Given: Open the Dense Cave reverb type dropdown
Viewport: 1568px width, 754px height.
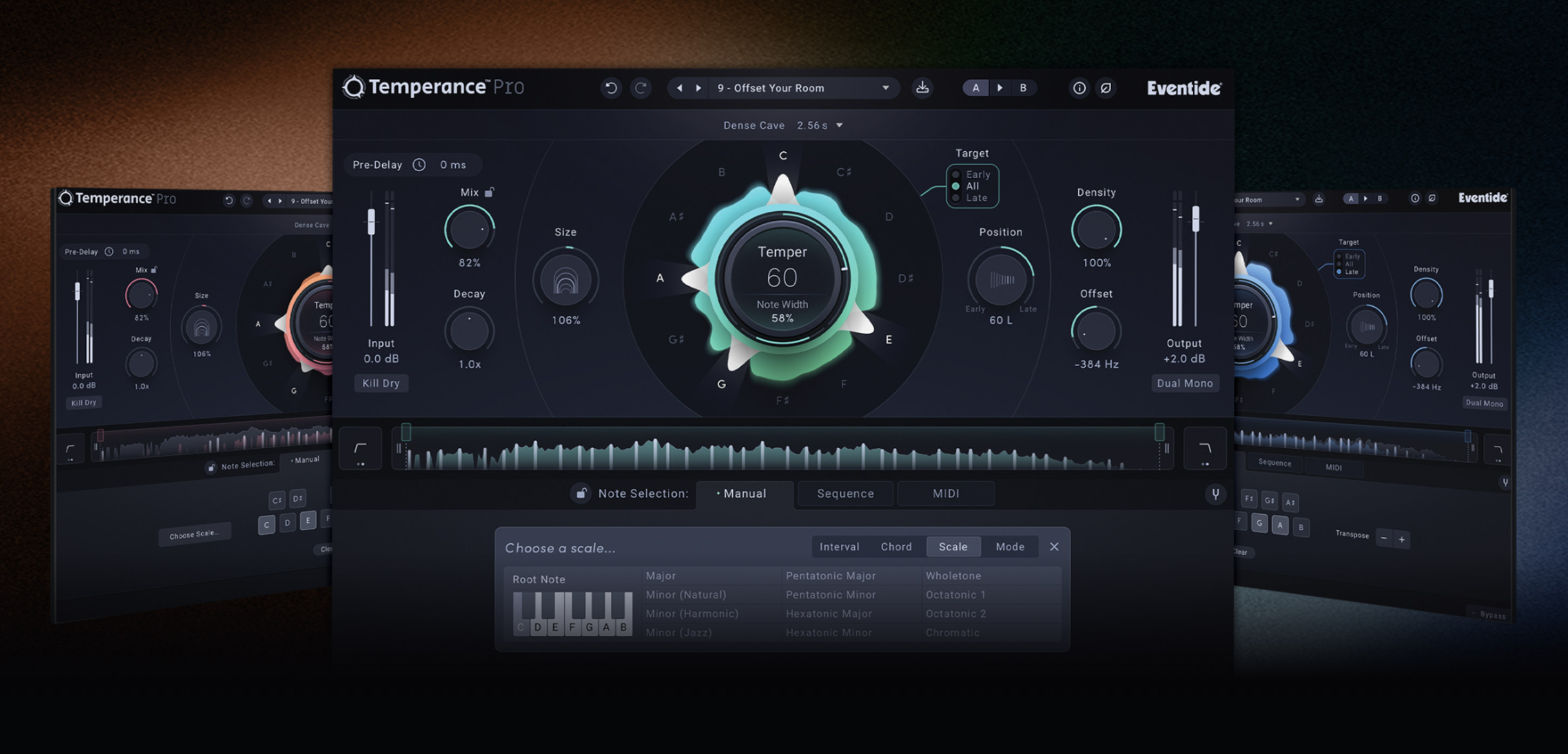Looking at the screenshot, I should point(783,125).
